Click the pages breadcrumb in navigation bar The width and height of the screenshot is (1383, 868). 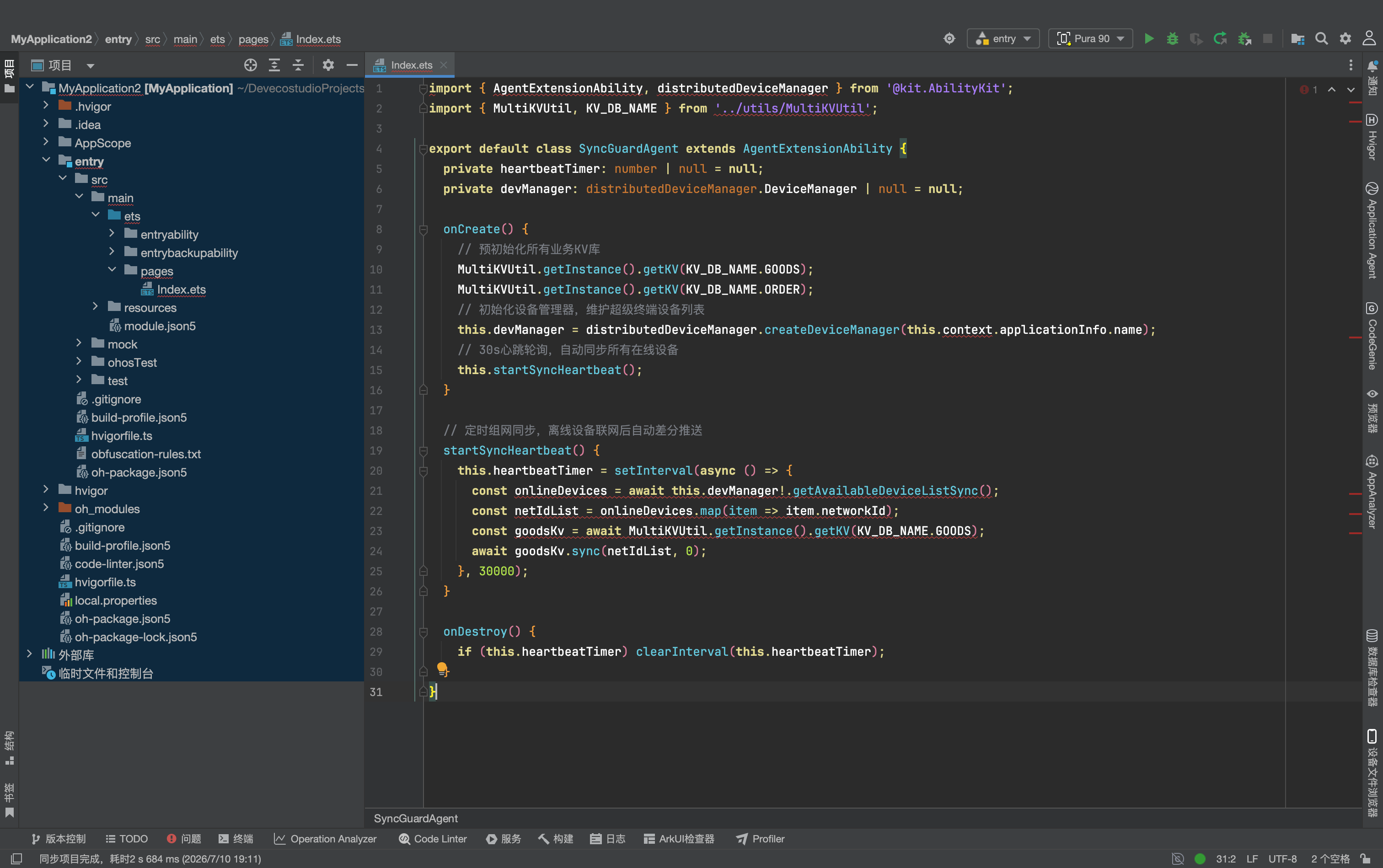253,39
